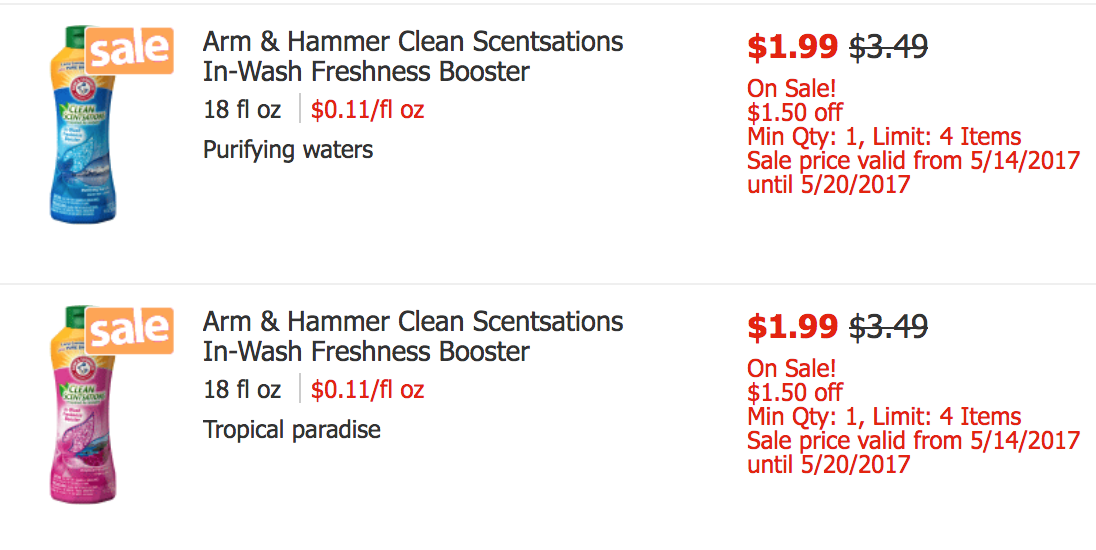Click the crossed-out $3.49 price on second item
1096x550 pixels.
click(x=888, y=326)
